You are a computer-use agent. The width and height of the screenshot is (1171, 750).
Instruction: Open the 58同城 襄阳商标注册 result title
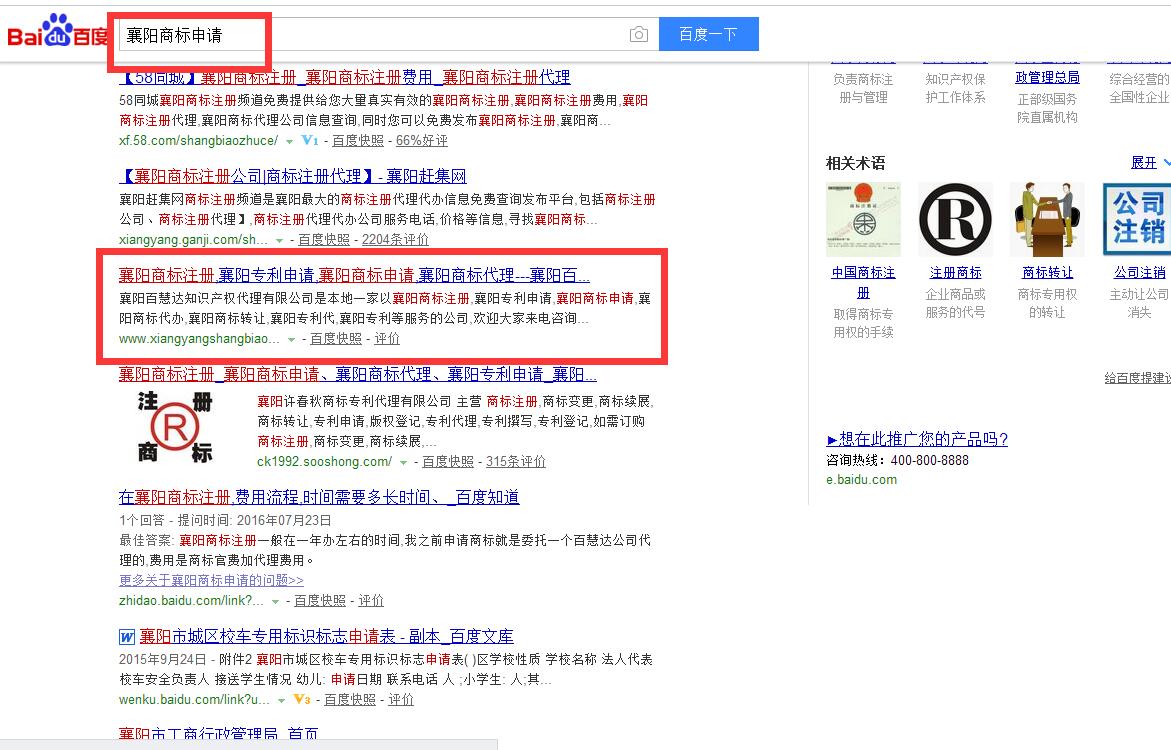[344, 77]
